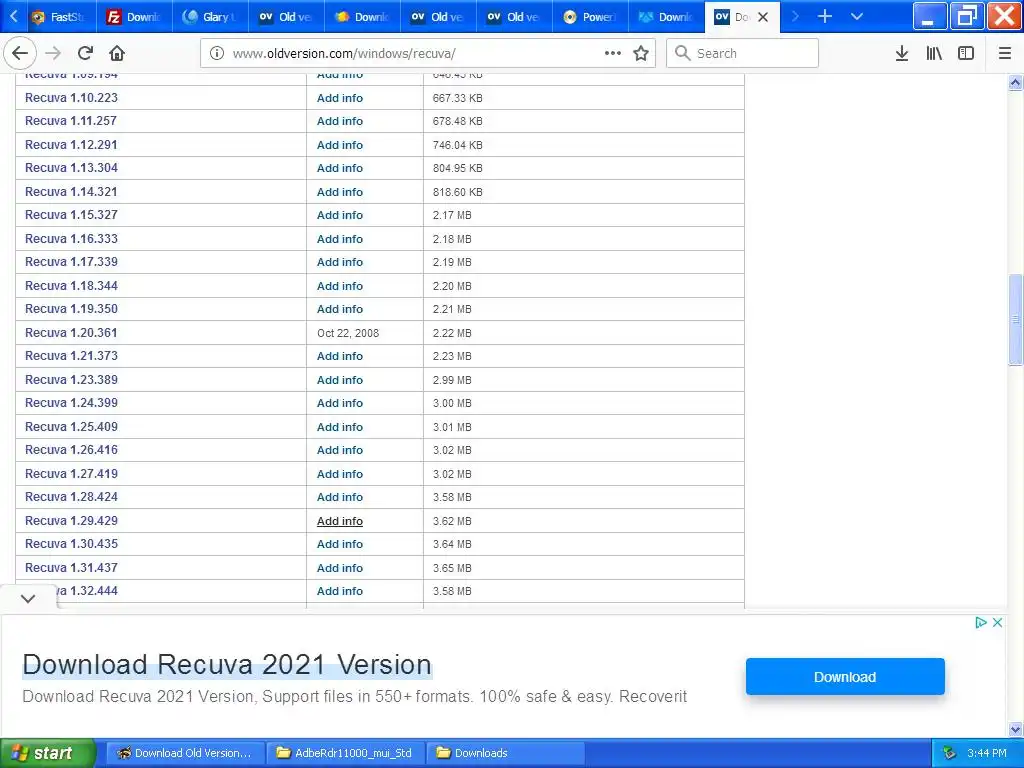Show site information for oldversion.com
The image size is (1024, 768).
tap(216, 53)
